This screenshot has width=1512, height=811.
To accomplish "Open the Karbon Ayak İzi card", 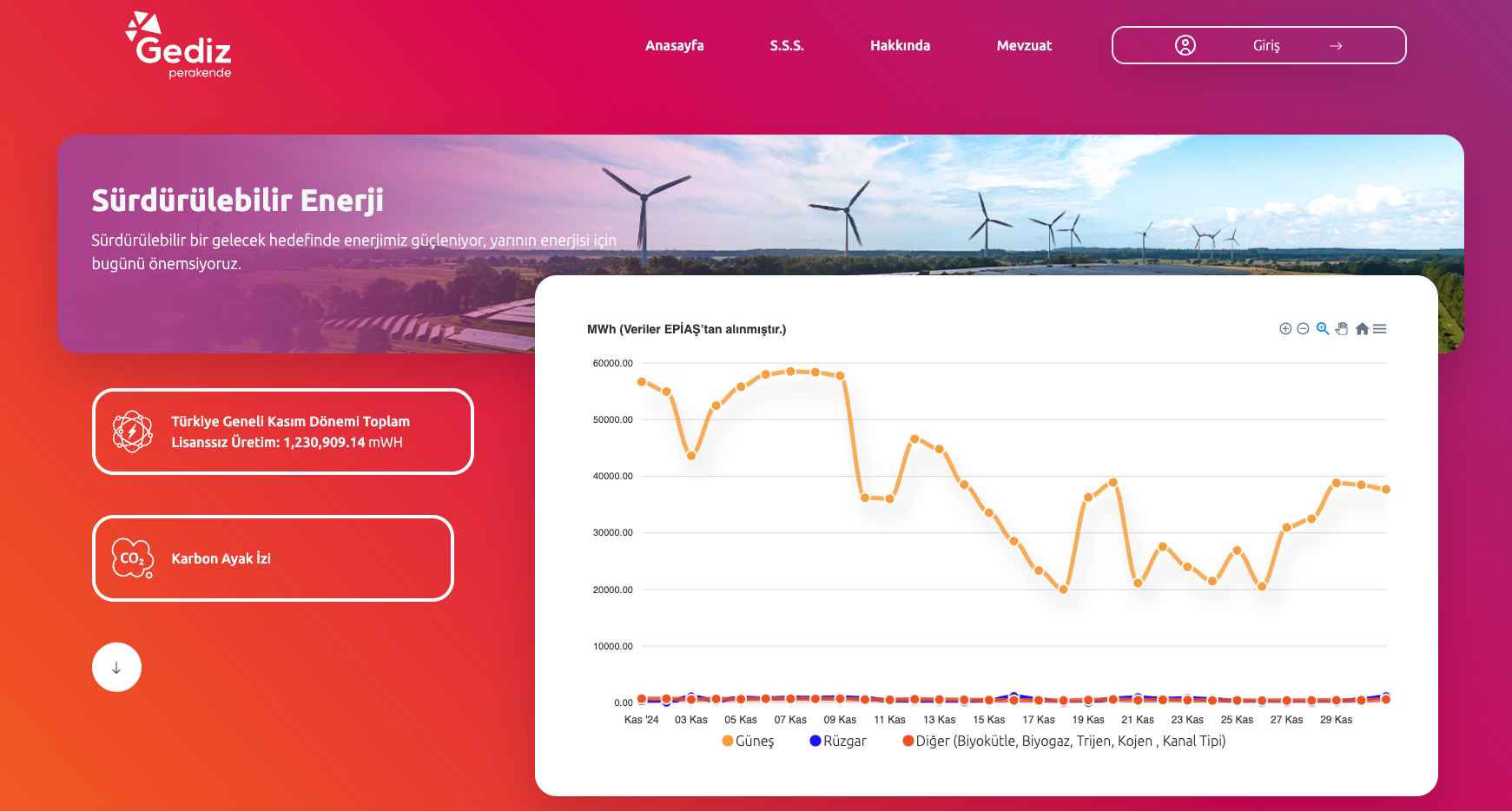I will tap(273, 558).
